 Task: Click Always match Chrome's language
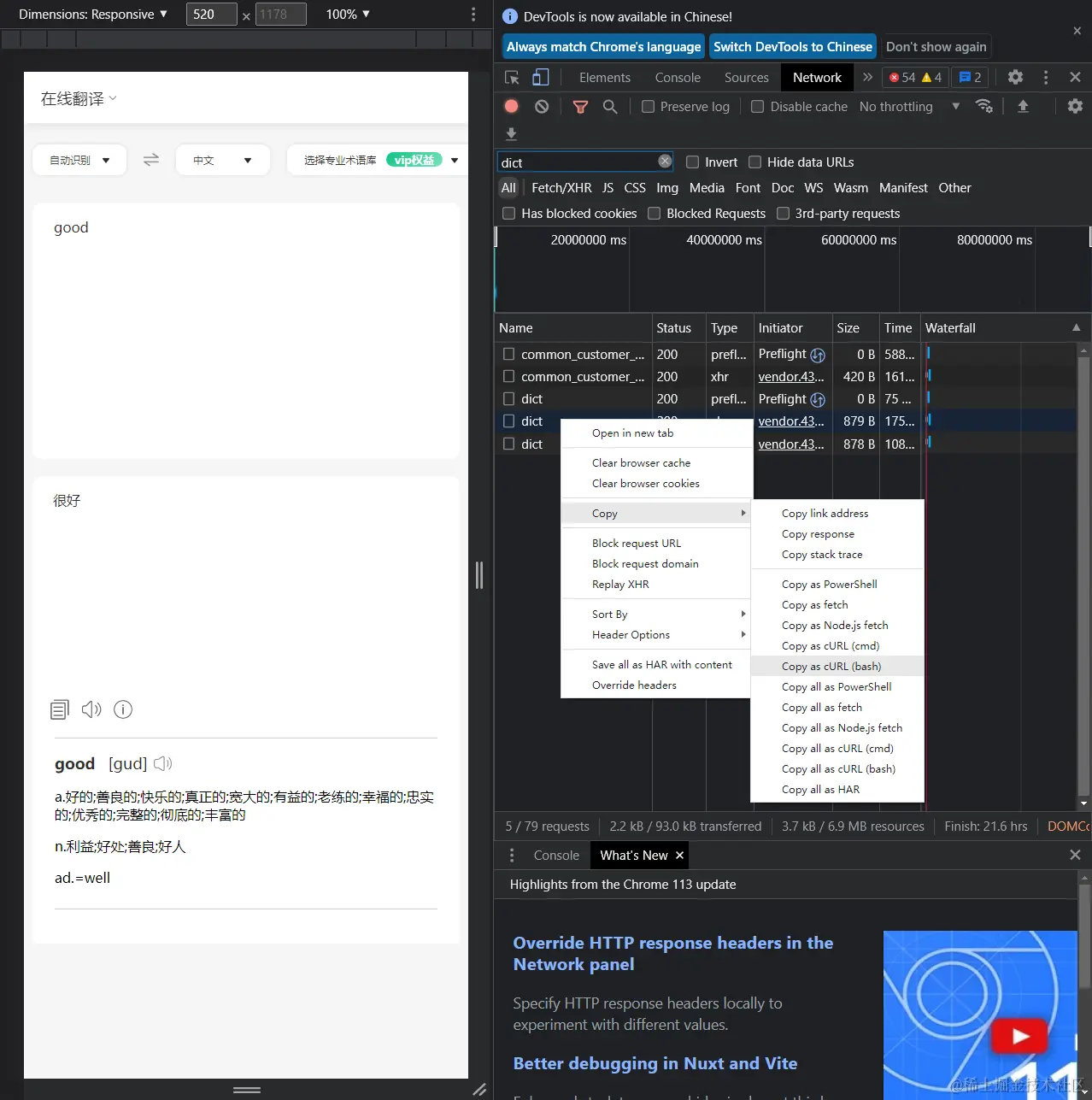point(603,47)
